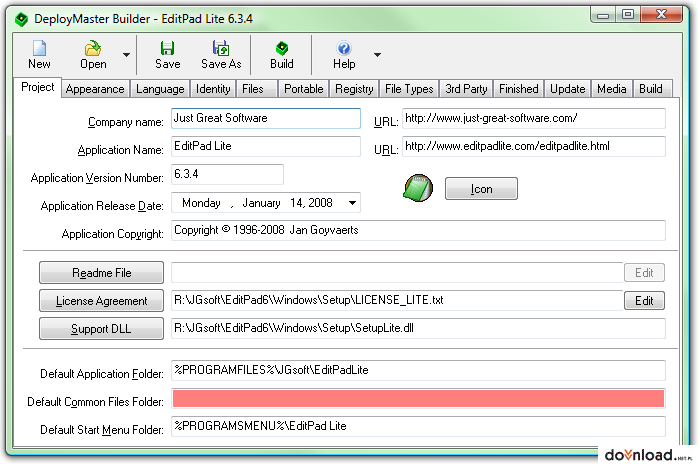Switch to the Appearance tab

pyautogui.click(x=95, y=89)
